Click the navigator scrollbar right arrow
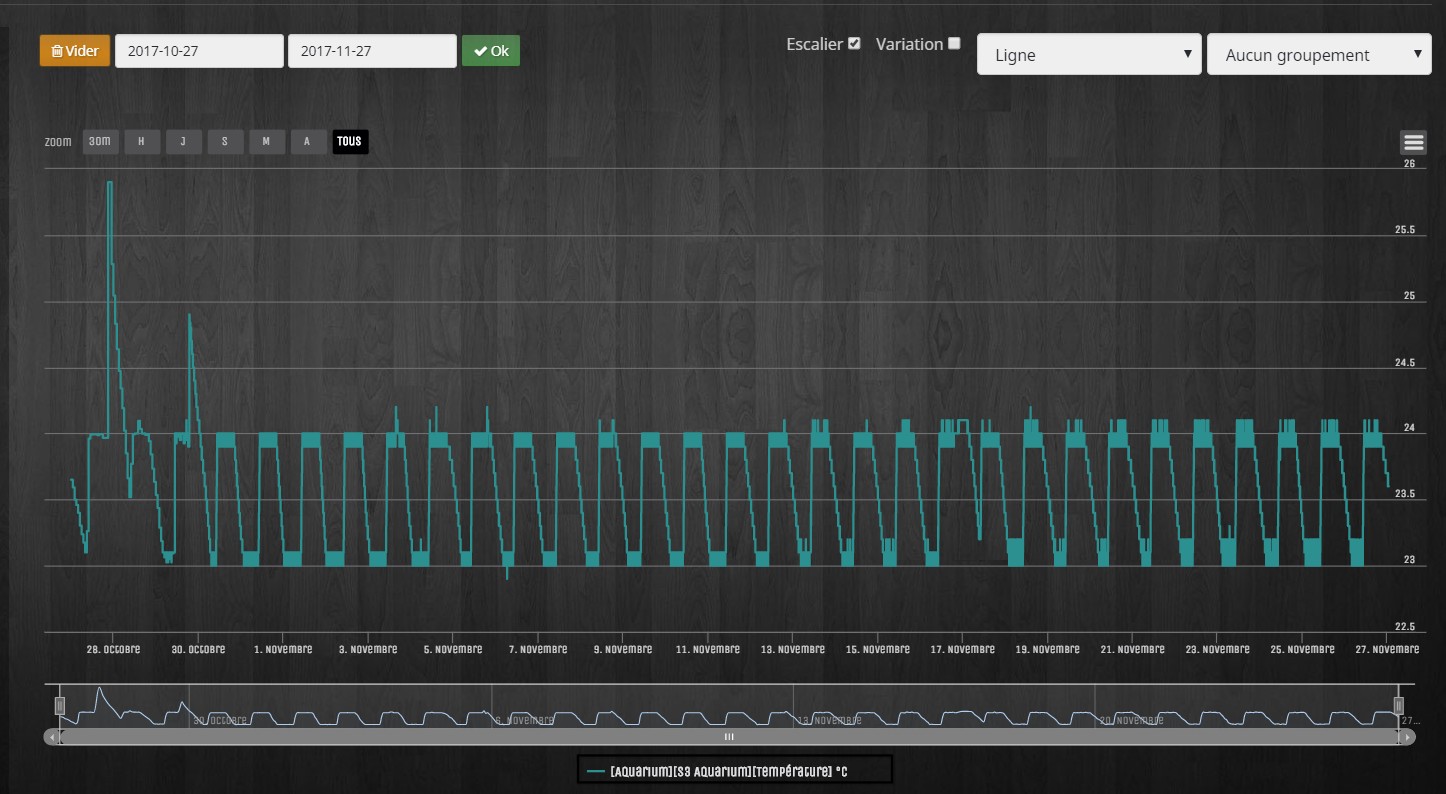 (1407, 737)
